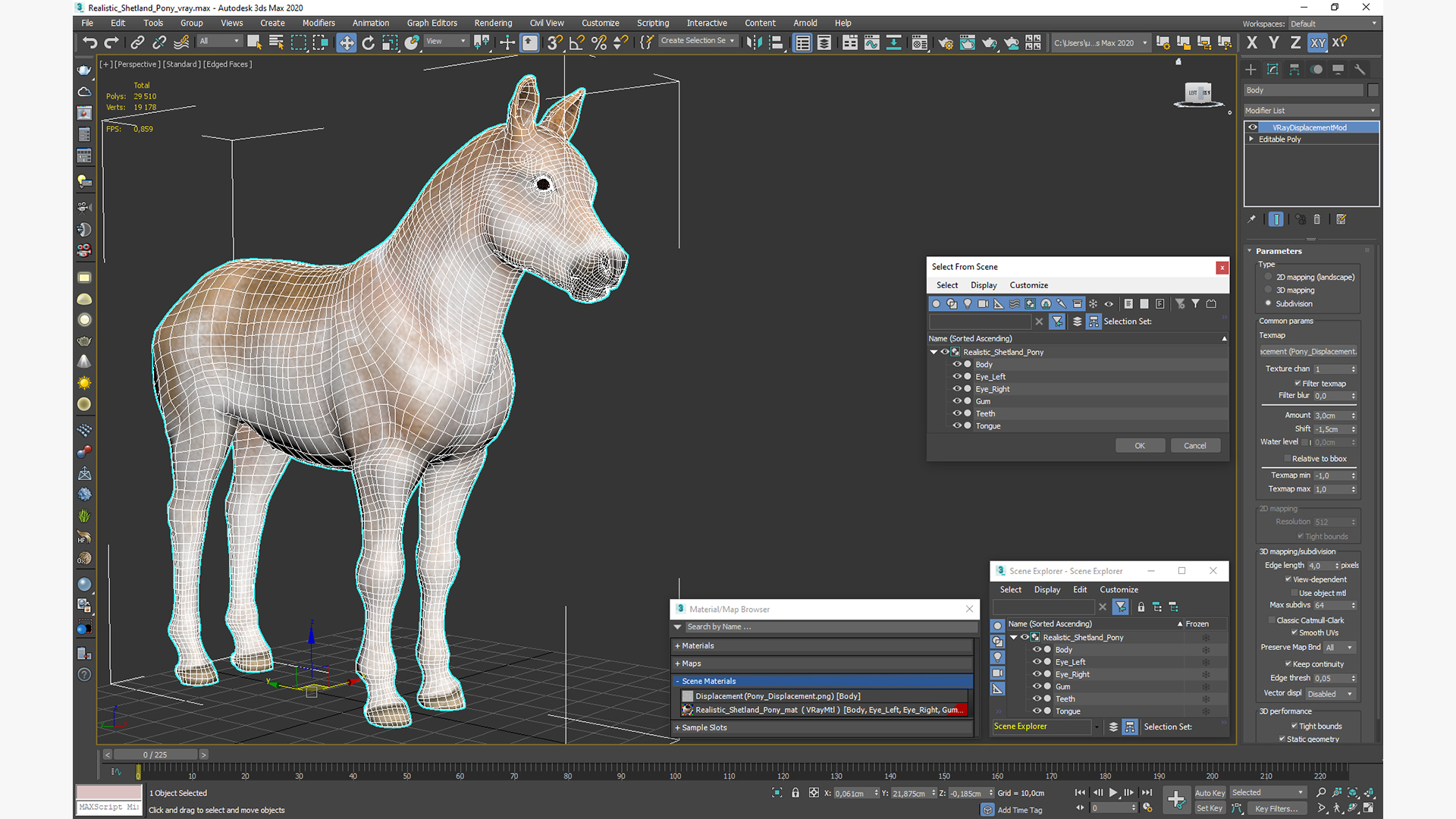This screenshot has width=1456, height=819.
Task: Open the All selection filter dropdown
Action: click(x=220, y=41)
